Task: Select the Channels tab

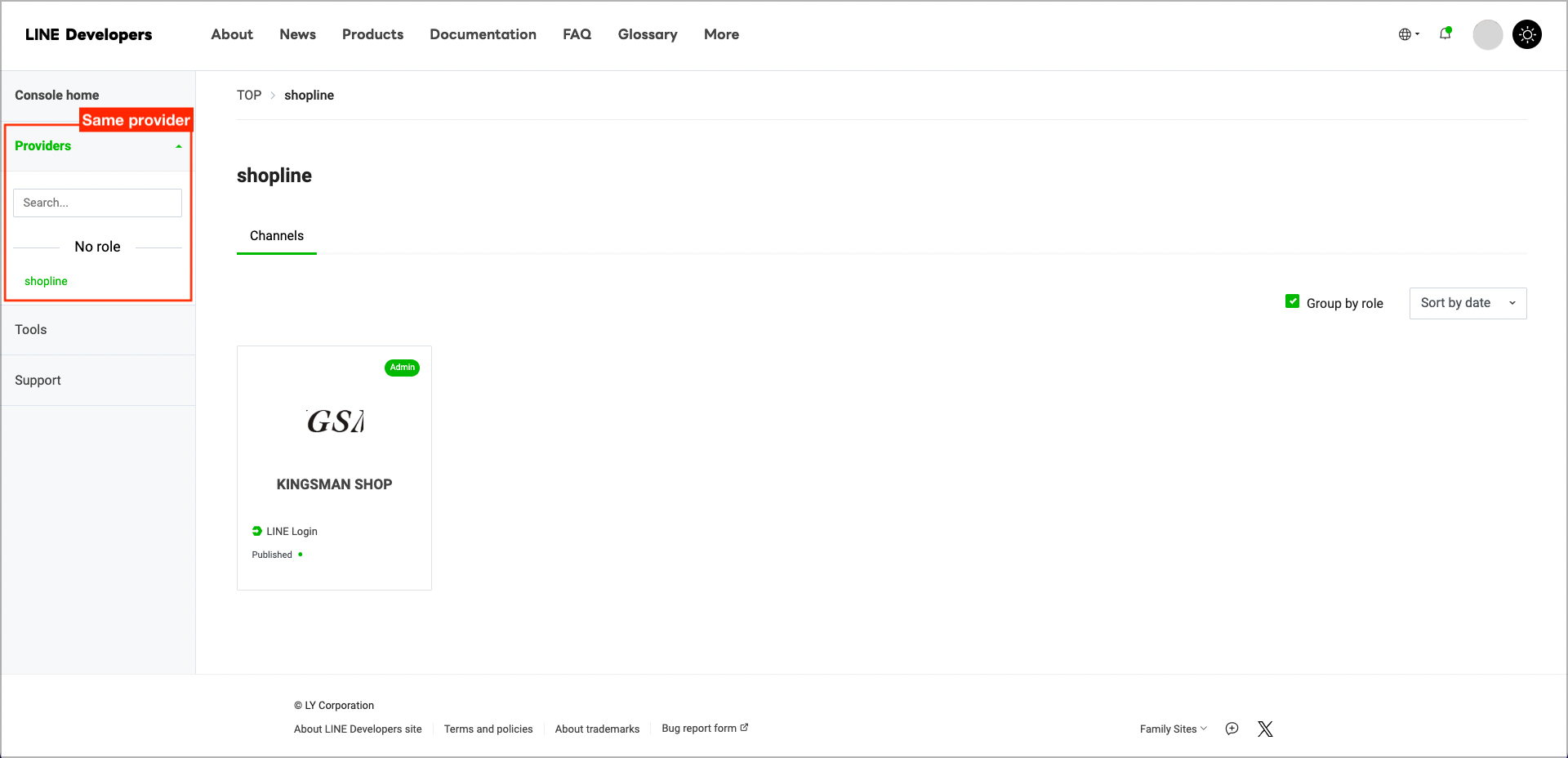Action: click(x=277, y=236)
